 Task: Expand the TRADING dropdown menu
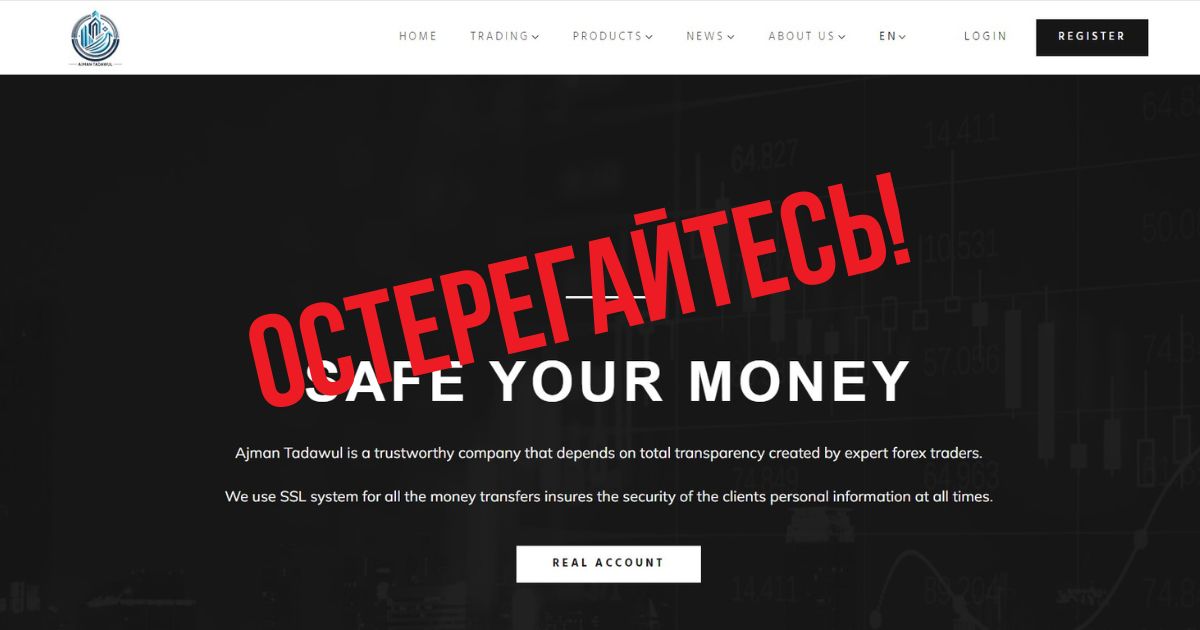505,36
